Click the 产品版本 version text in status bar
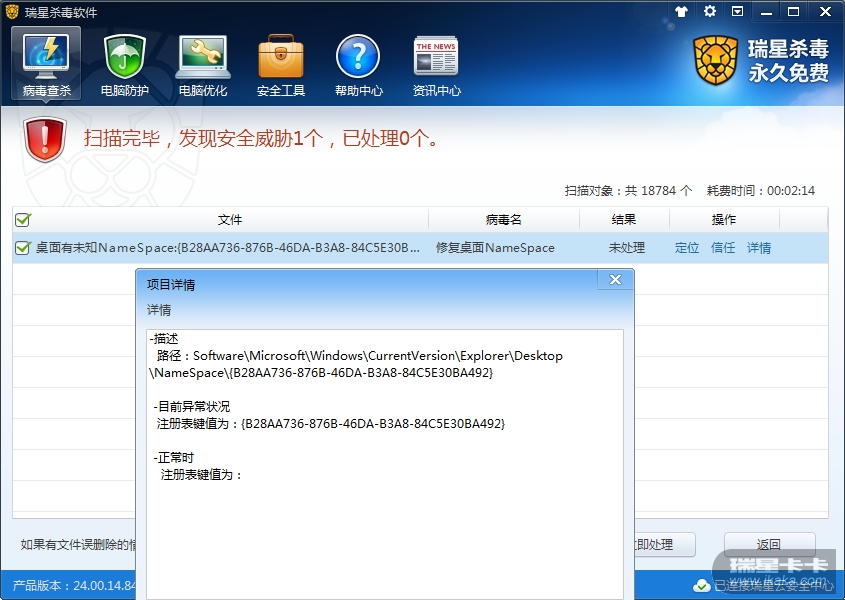Image resolution: width=845 pixels, height=600 pixels. point(74,585)
